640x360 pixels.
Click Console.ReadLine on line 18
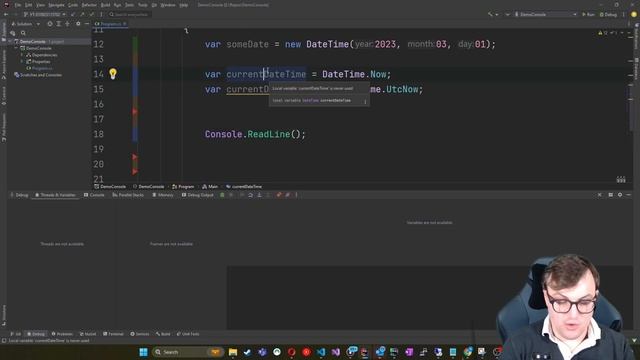pyautogui.click(x=247, y=134)
